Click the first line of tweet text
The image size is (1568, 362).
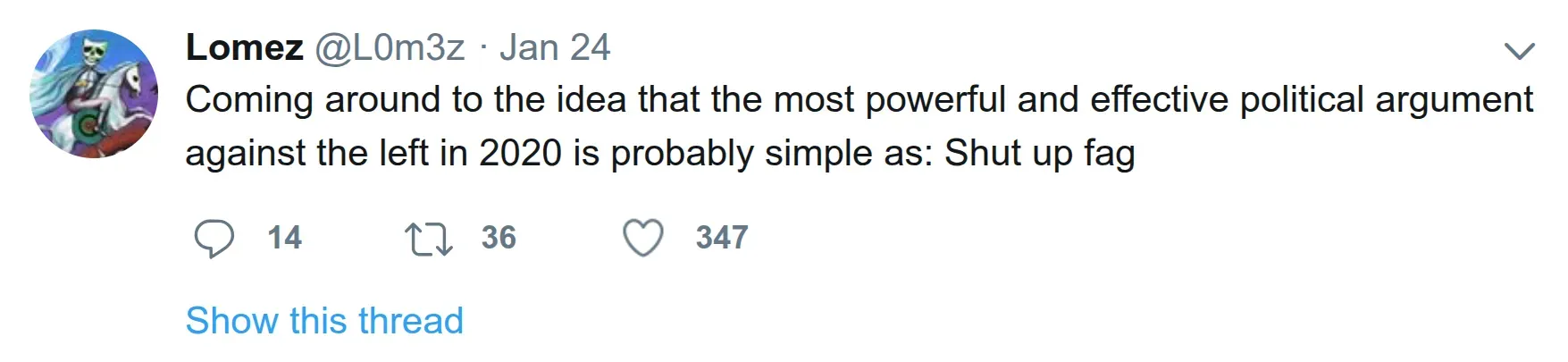(x=858, y=100)
